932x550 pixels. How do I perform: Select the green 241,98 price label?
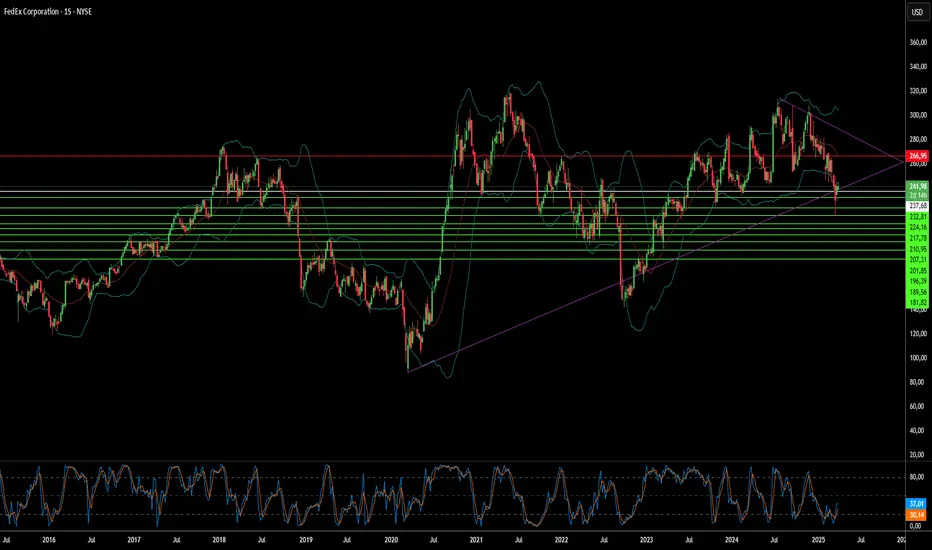point(918,186)
